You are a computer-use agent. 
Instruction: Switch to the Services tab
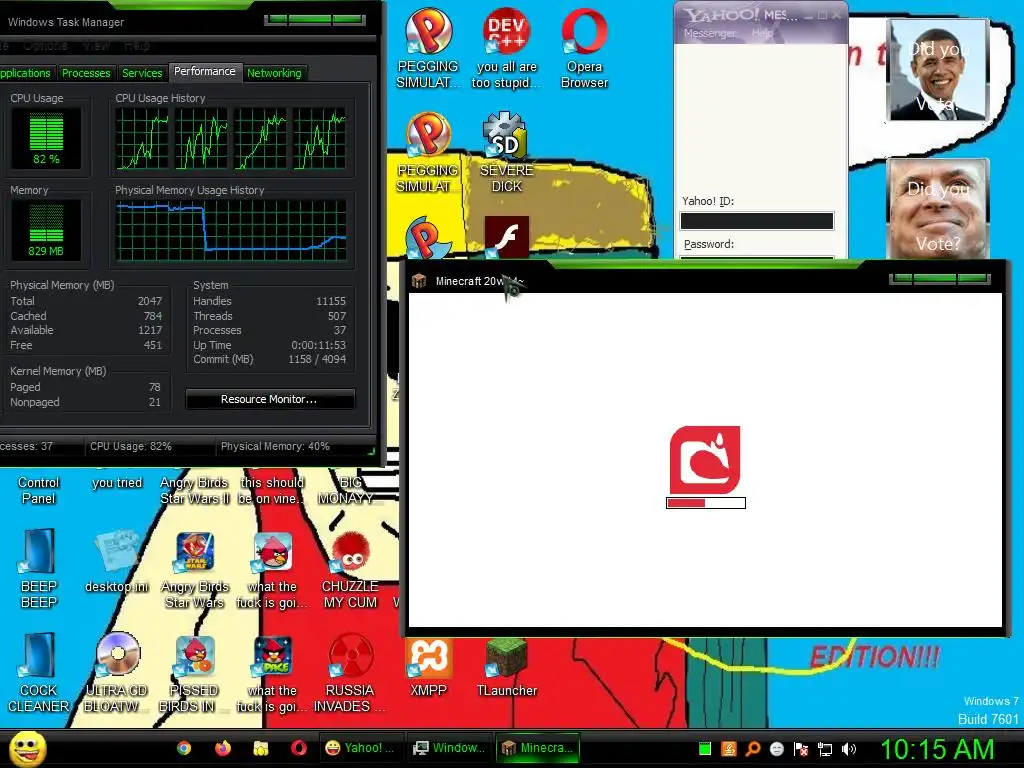coord(142,73)
